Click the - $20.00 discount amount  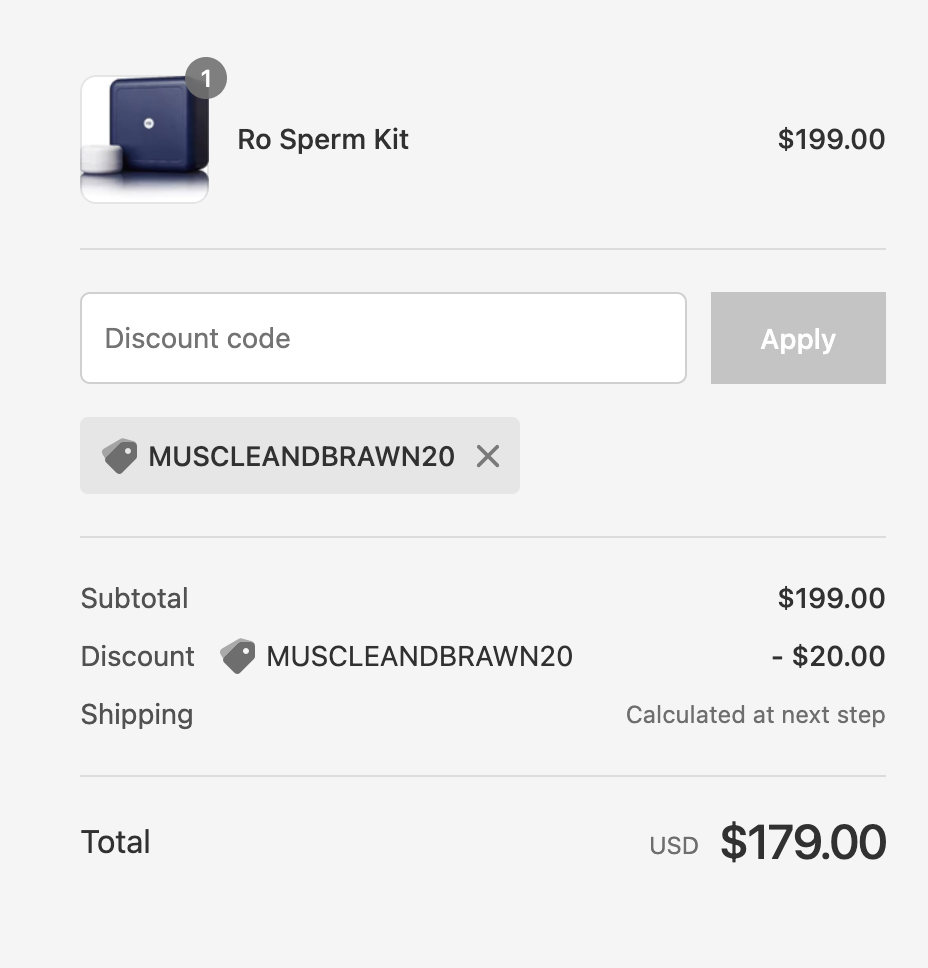click(828, 656)
